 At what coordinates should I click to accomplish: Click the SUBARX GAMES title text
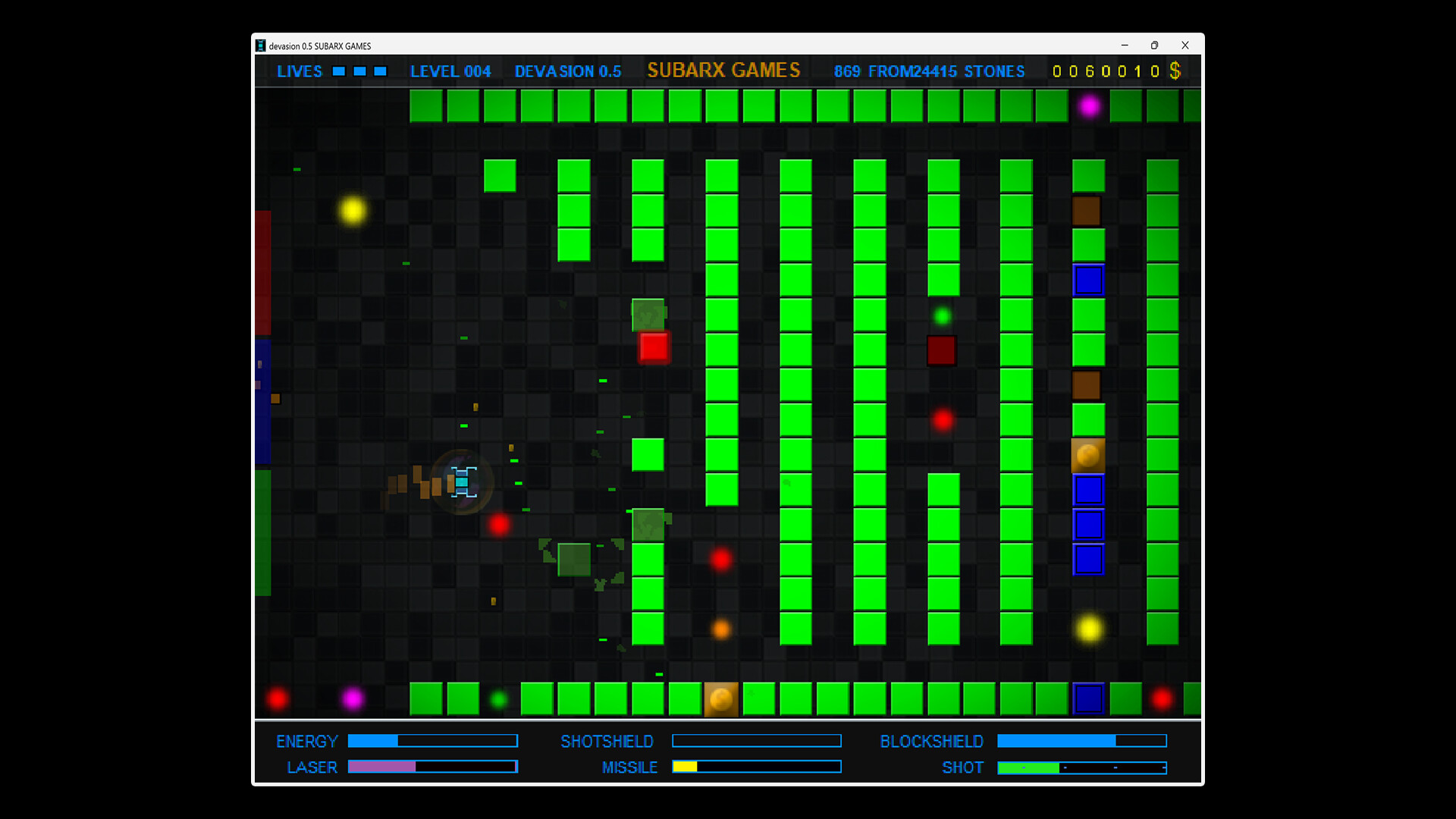pyautogui.click(x=723, y=71)
